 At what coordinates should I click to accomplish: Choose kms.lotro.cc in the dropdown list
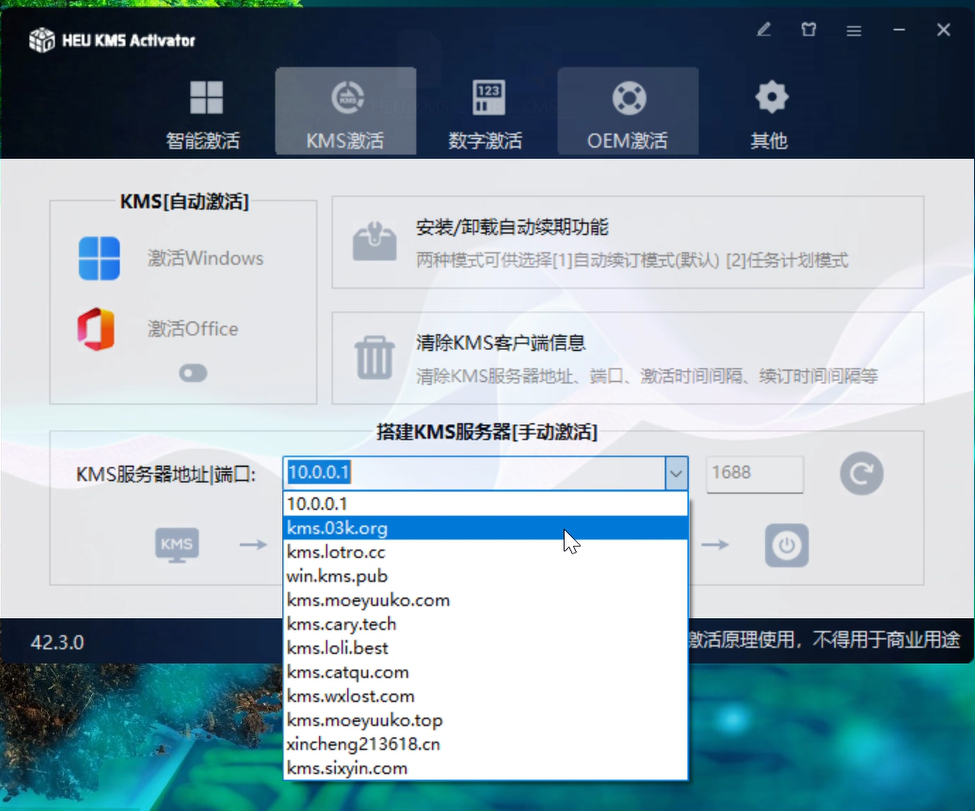coord(486,552)
